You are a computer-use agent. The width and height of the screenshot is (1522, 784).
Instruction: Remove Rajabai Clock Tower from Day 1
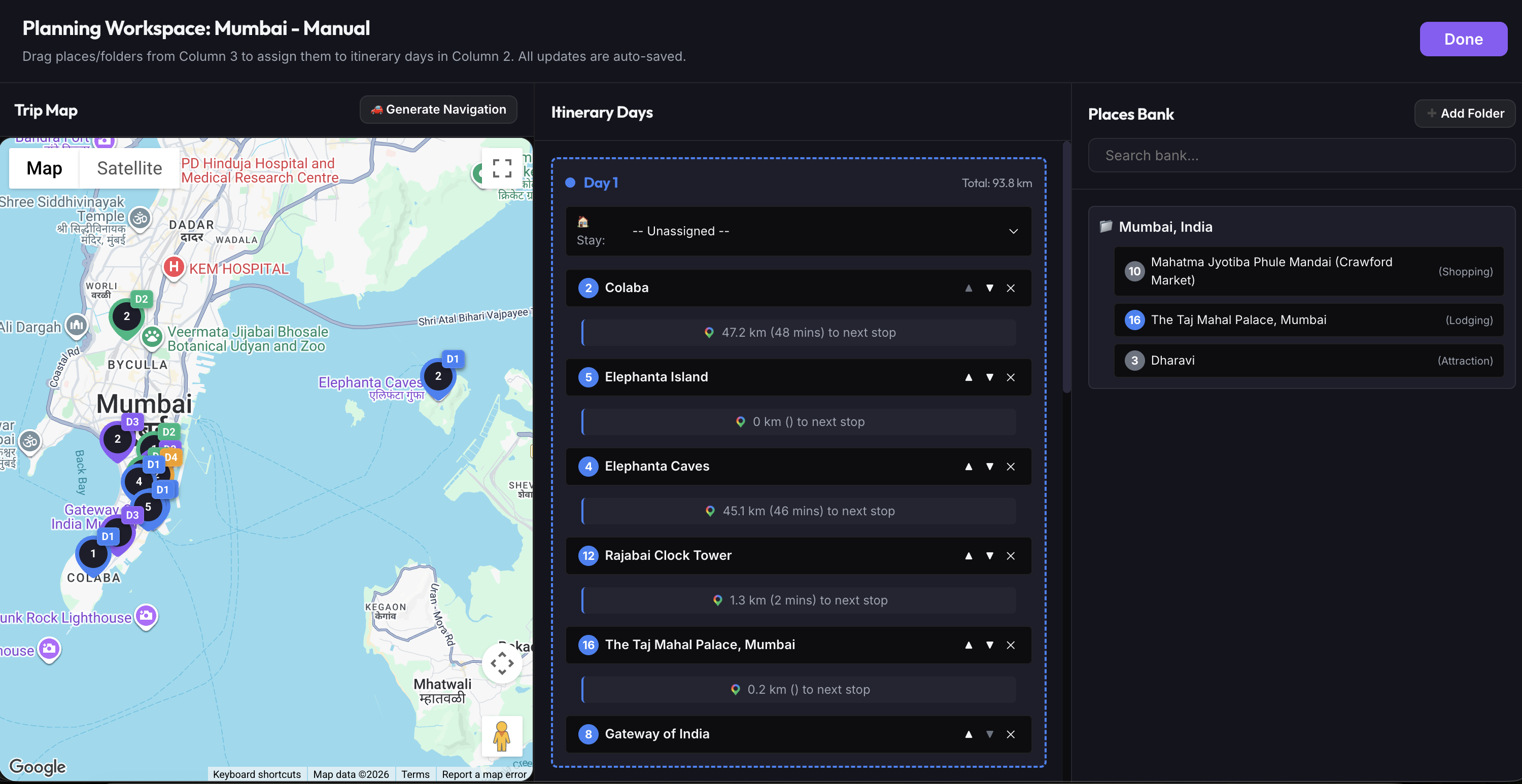1011,555
